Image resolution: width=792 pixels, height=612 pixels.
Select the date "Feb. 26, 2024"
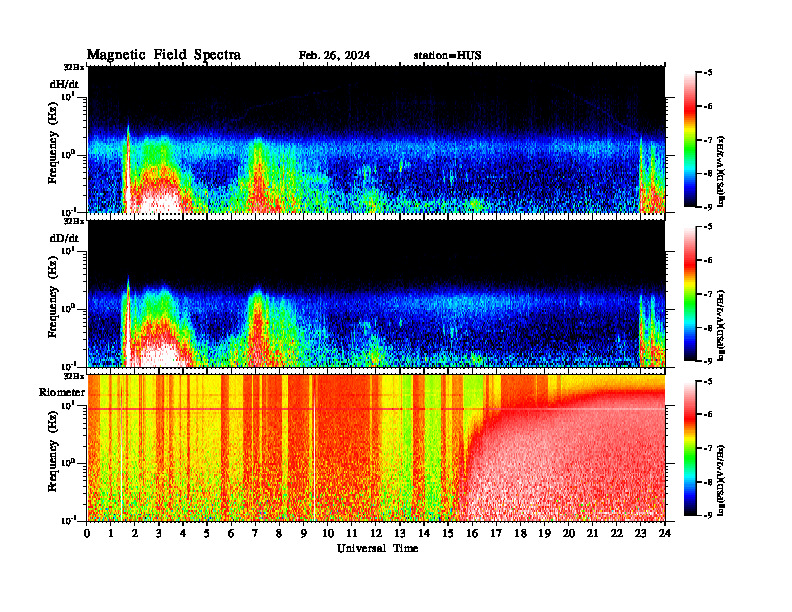pyautogui.click(x=334, y=55)
